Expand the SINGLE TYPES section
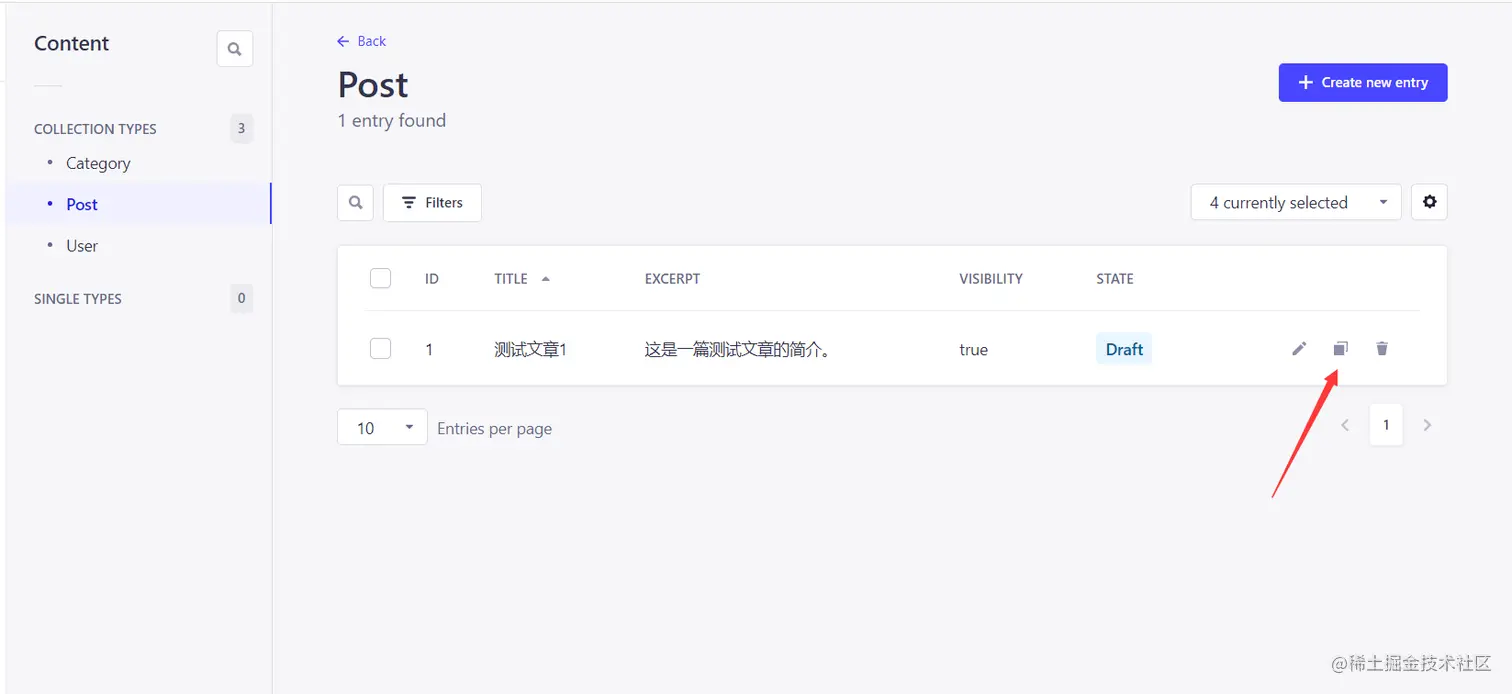This screenshot has width=1512, height=694. coord(78,298)
